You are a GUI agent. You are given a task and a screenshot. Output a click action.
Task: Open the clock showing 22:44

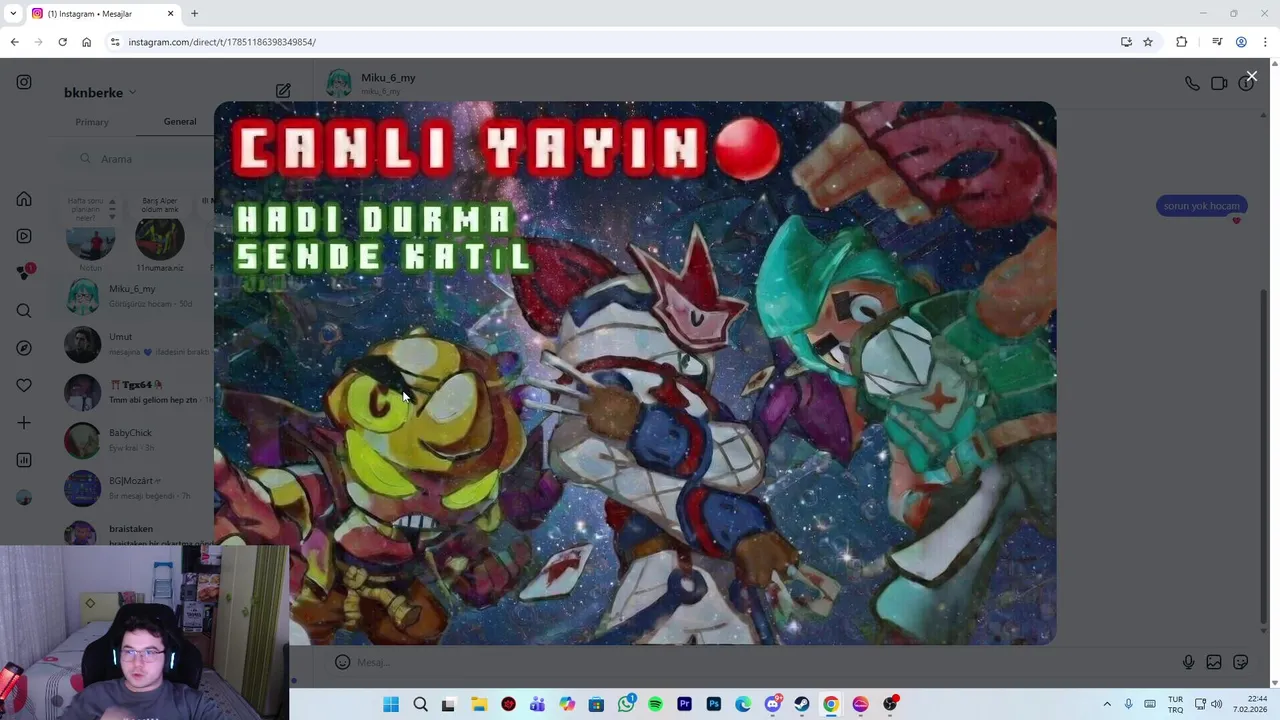point(1250,704)
